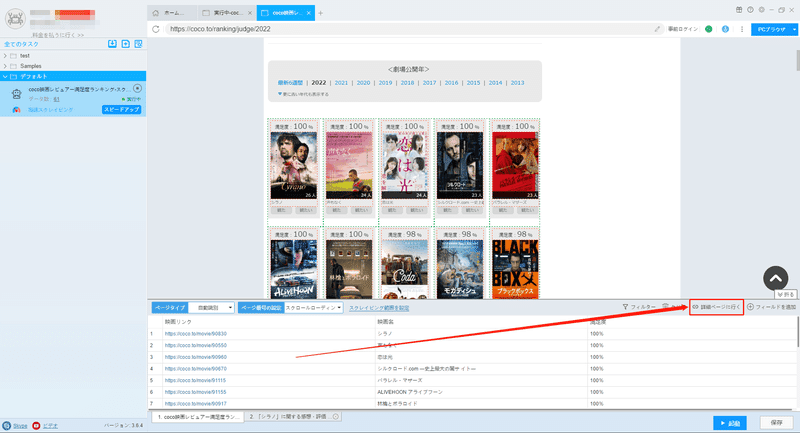800x433 pixels.
Task: Click the reload page icon
Action: [156, 29]
